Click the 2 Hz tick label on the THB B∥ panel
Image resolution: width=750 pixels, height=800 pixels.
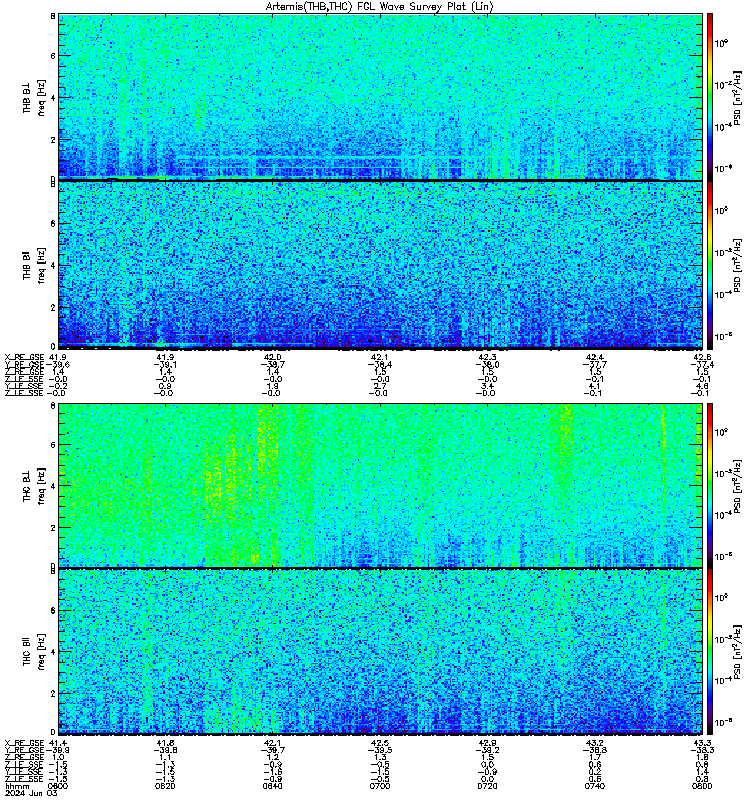coord(53,308)
